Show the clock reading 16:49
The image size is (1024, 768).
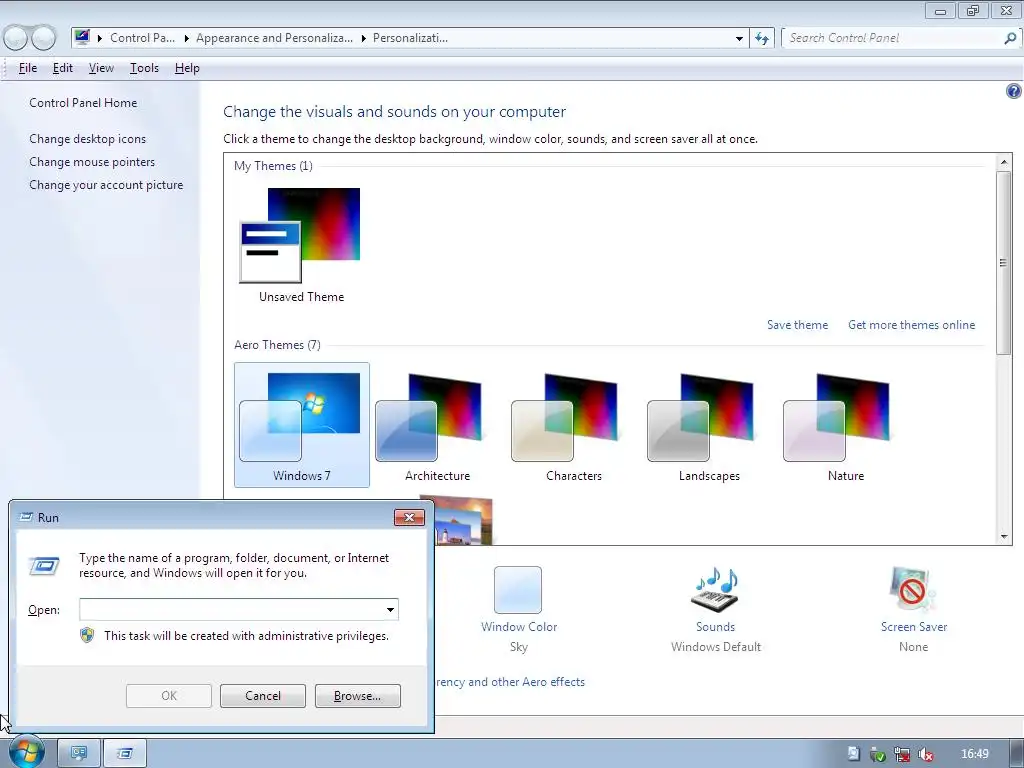[x=974, y=754]
